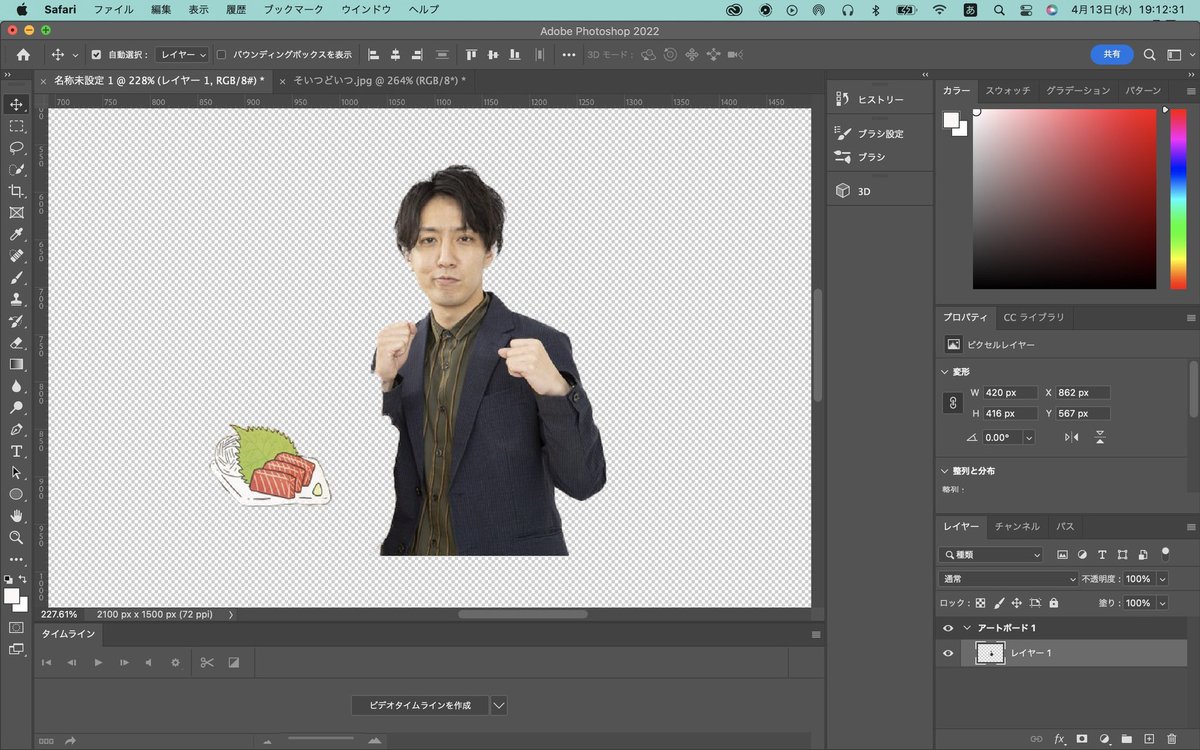
Task: Select the Brush tool in the toolbox
Action: (16, 277)
